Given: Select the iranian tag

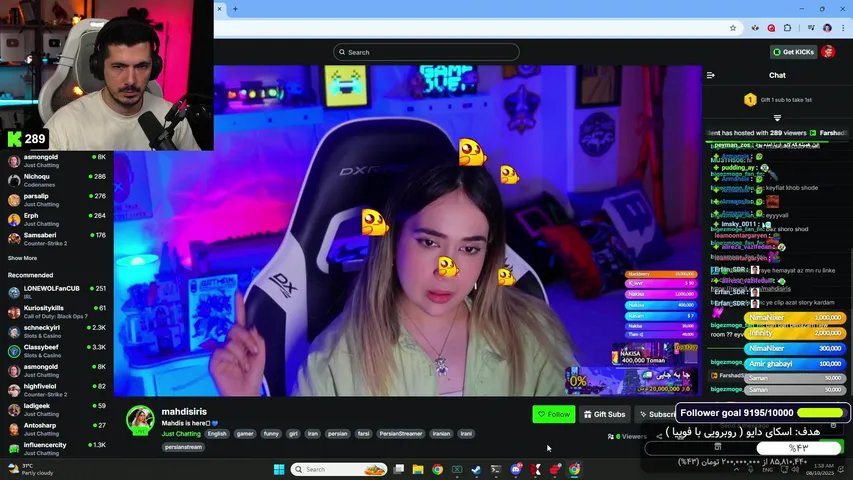Looking at the screenshot, I should pyautogui.click(x=441, y=434).
